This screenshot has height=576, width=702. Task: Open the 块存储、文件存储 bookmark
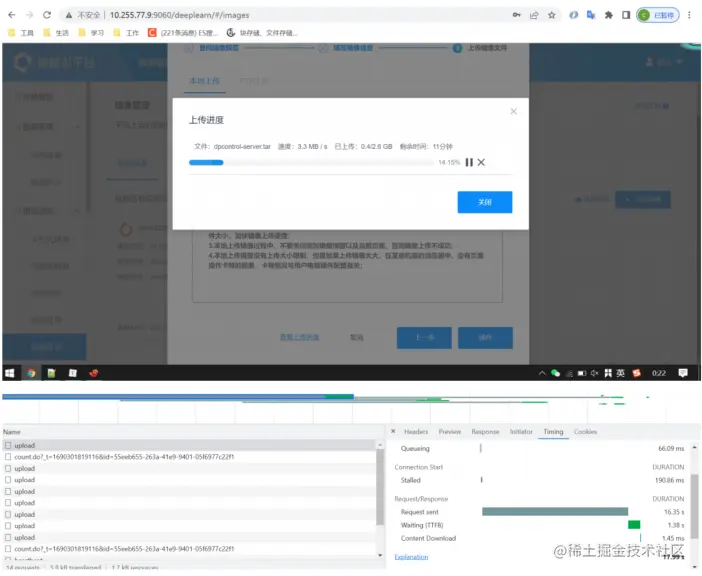click(x=262, y=33)
